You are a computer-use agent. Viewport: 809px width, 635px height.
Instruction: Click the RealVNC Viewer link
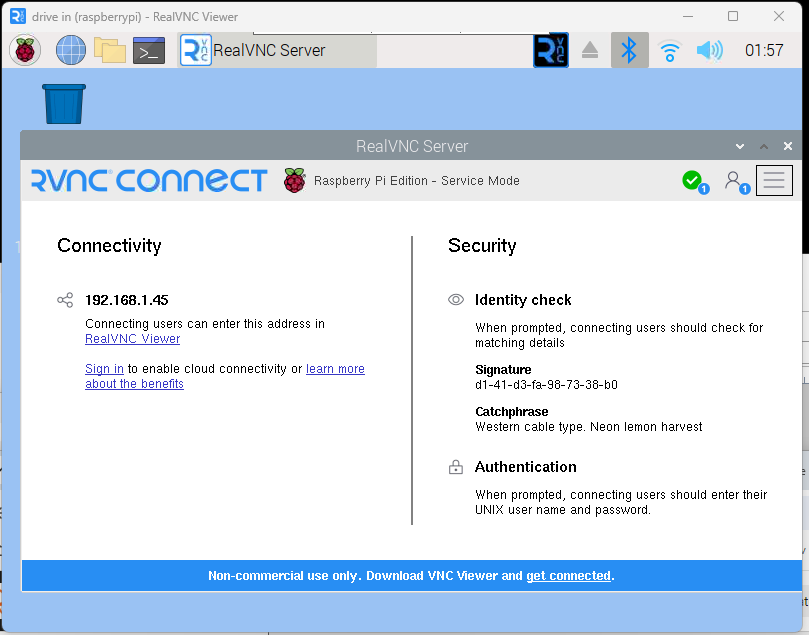tap(132, 339)
